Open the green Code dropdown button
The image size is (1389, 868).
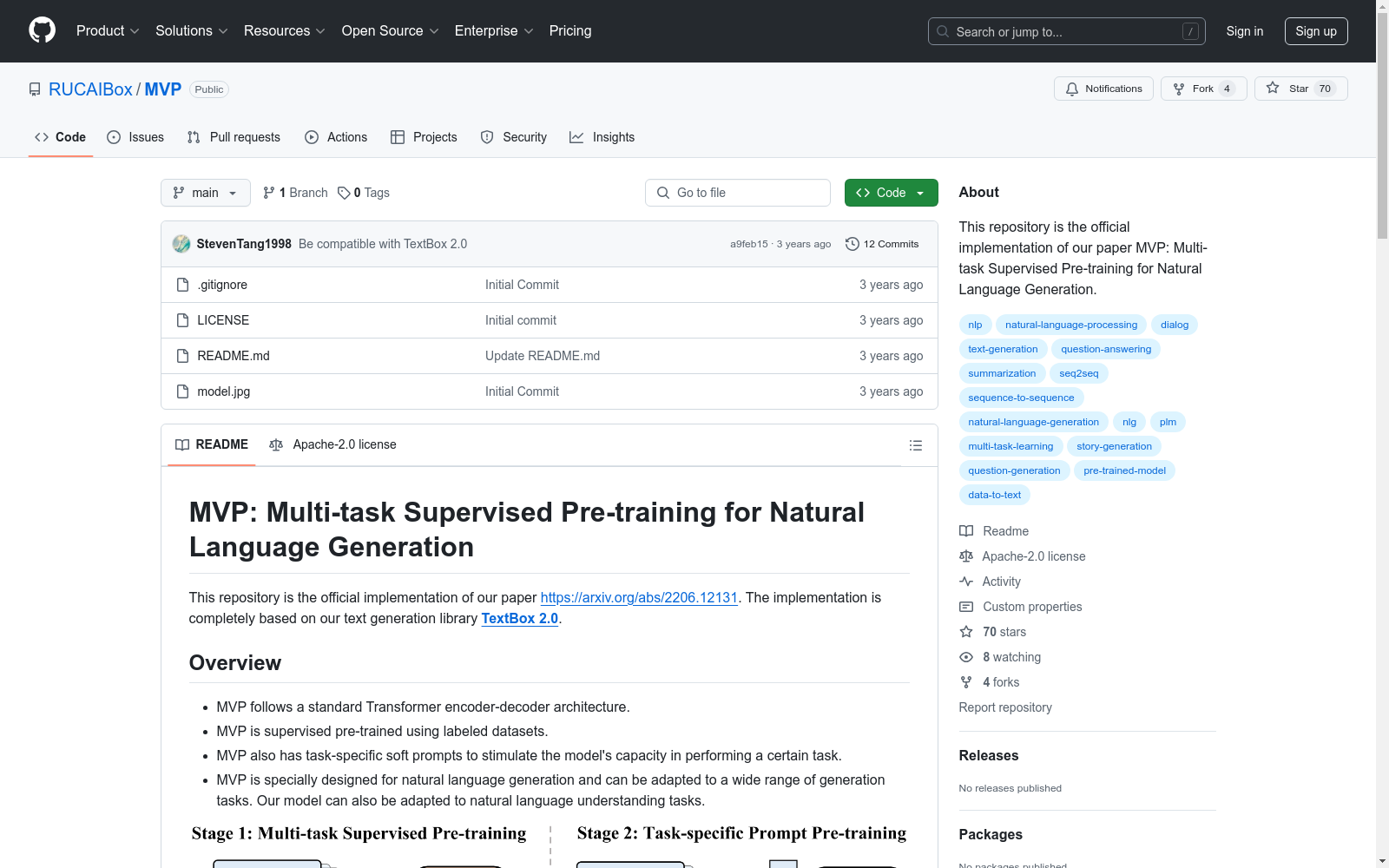891,193
